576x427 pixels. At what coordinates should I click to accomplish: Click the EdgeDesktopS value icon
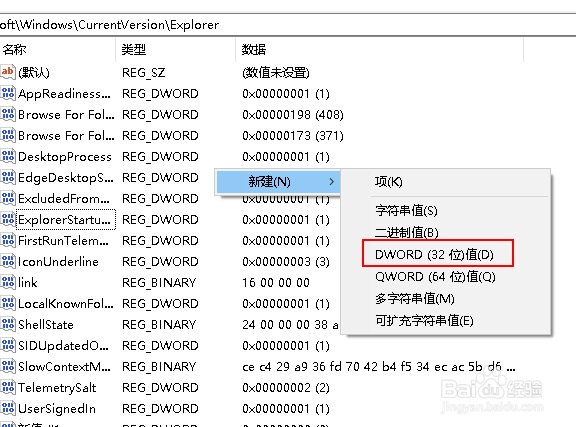coord(8,177)
